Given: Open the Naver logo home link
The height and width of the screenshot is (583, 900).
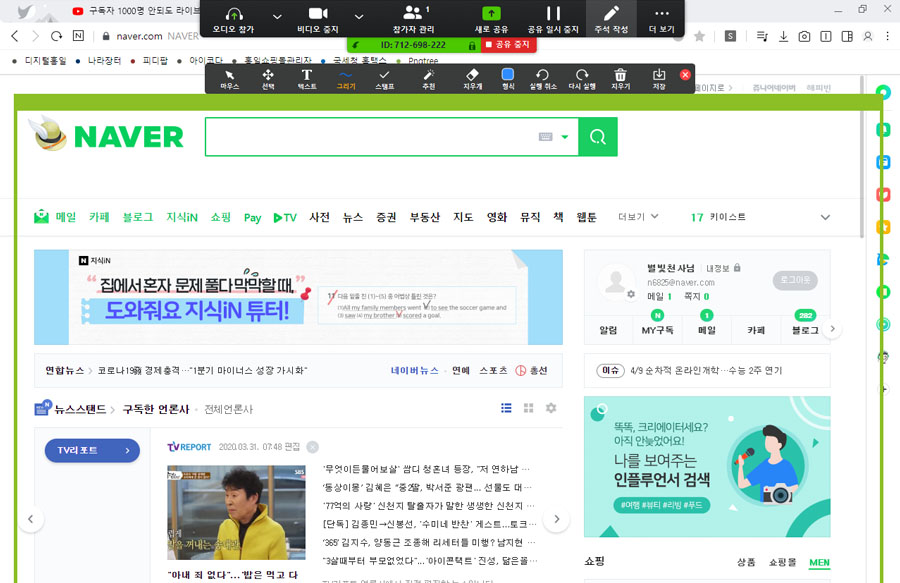Looking at the screenshot, I should pos(128,137).
